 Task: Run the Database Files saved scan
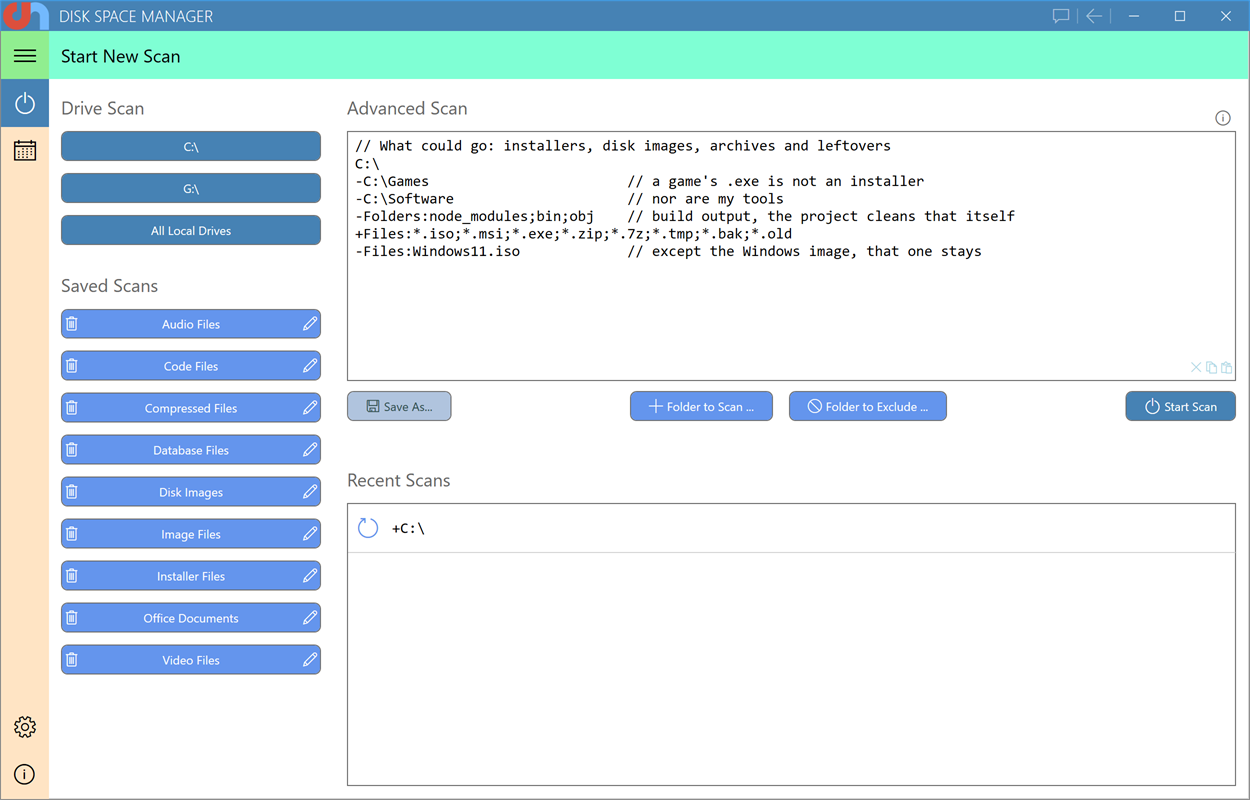coord(191,450)
